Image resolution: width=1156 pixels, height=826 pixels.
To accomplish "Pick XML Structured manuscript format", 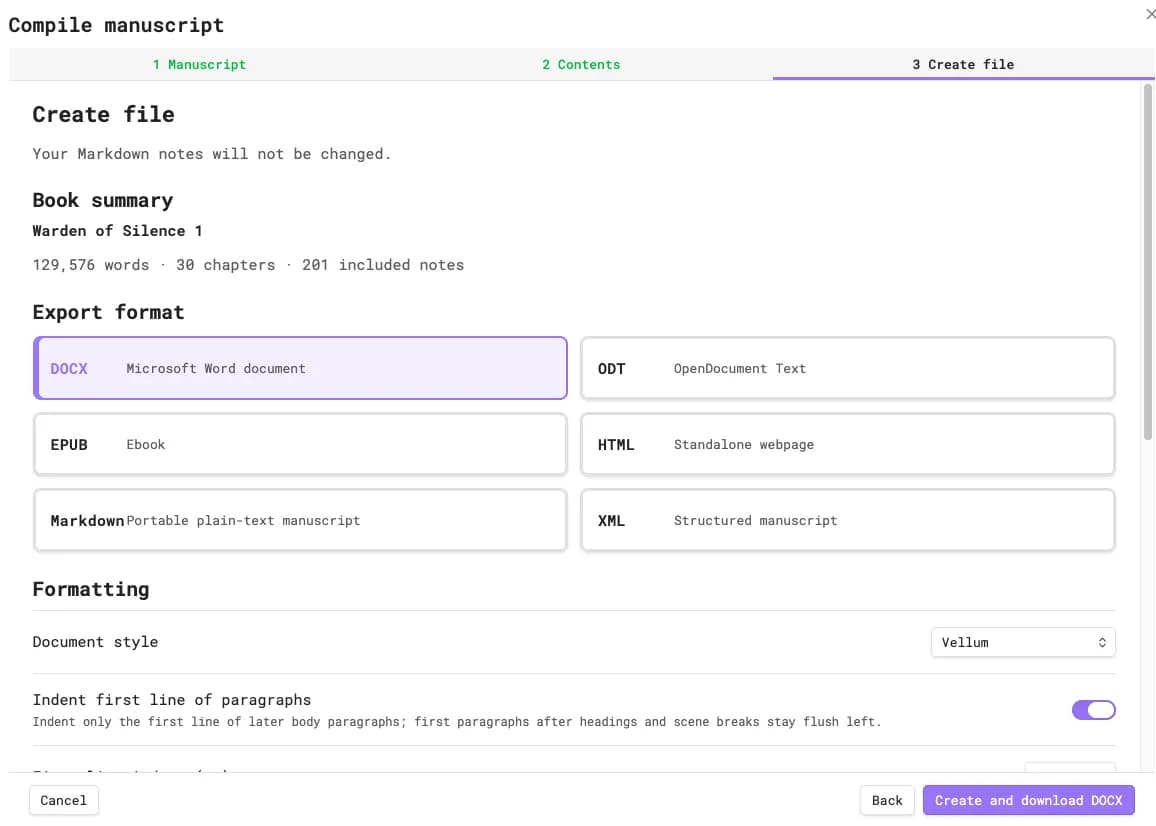I will [x=848, y=520].
